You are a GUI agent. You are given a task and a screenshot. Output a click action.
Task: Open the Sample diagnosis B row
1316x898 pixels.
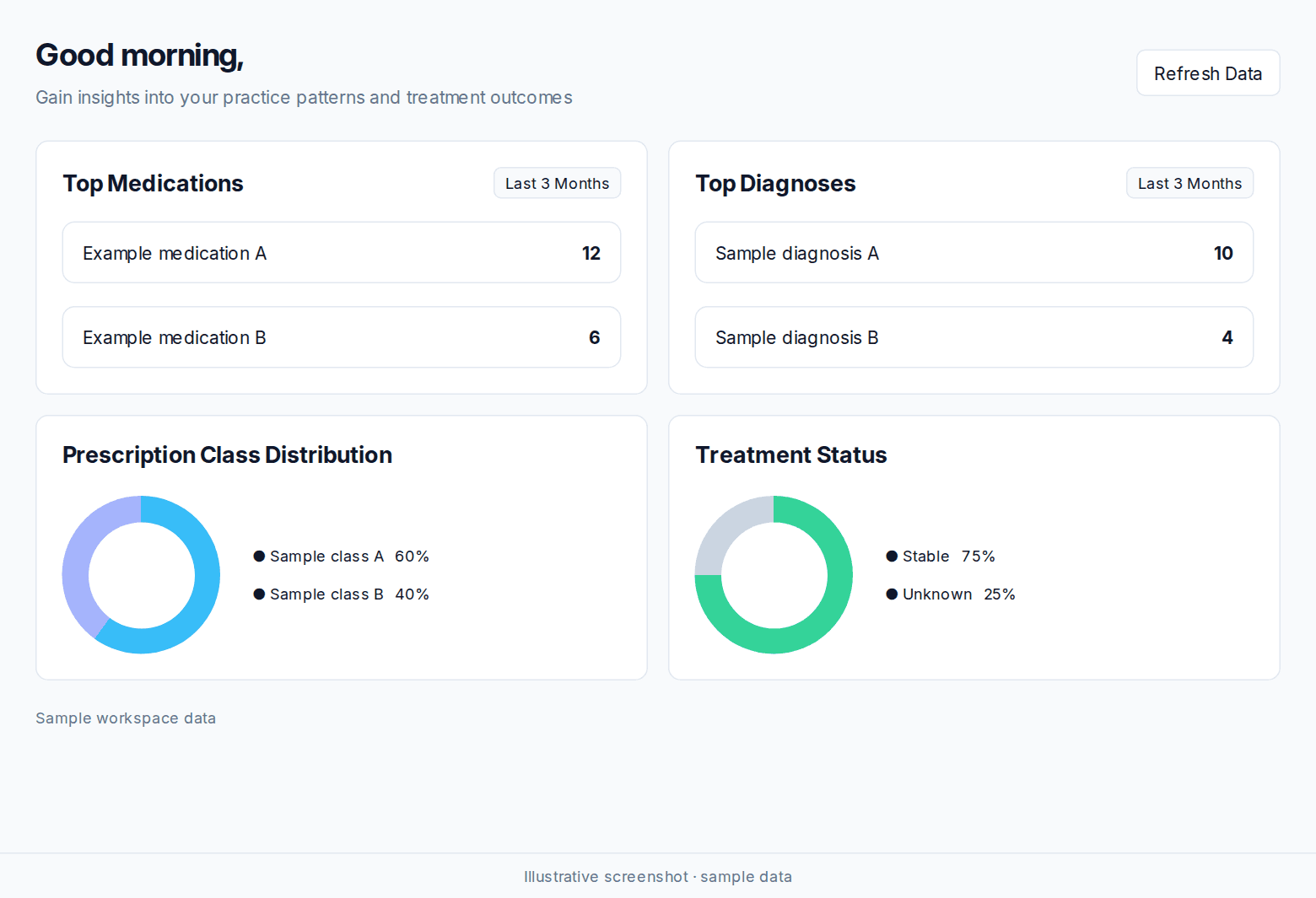pyautogui.click(x=974, y=337)
